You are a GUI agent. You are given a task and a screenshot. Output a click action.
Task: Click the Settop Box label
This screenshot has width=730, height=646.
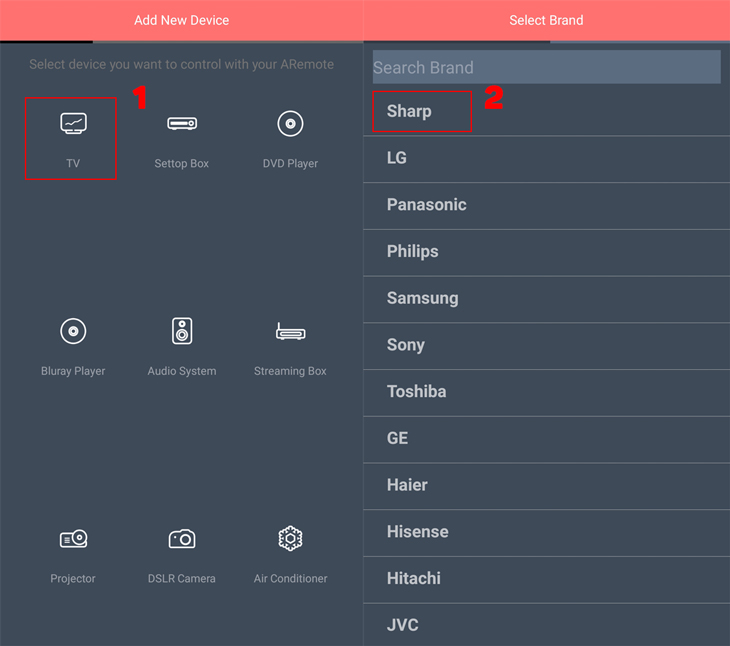pos(182,163)
